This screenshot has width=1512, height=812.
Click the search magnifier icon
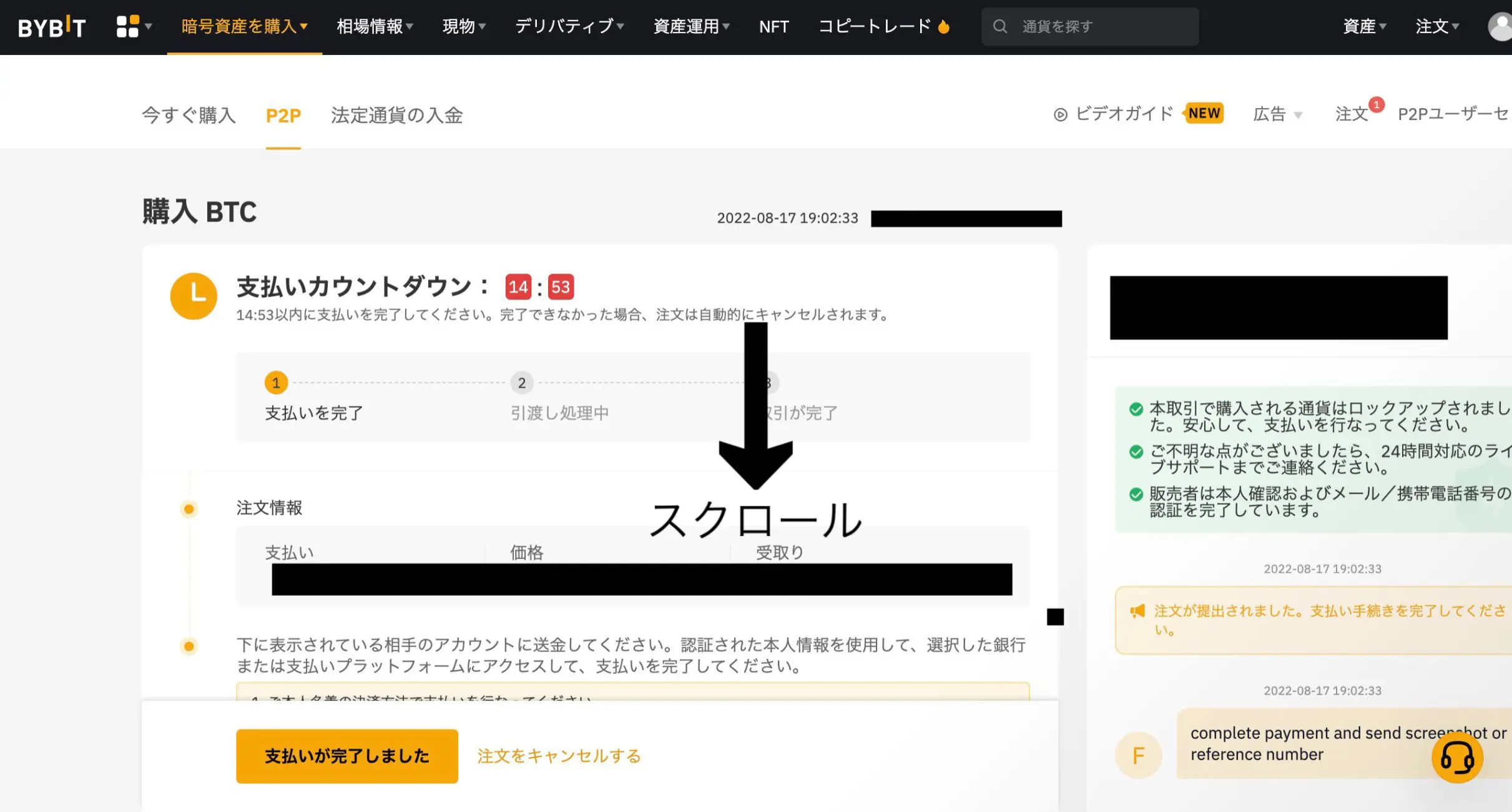click(1000, 26)
